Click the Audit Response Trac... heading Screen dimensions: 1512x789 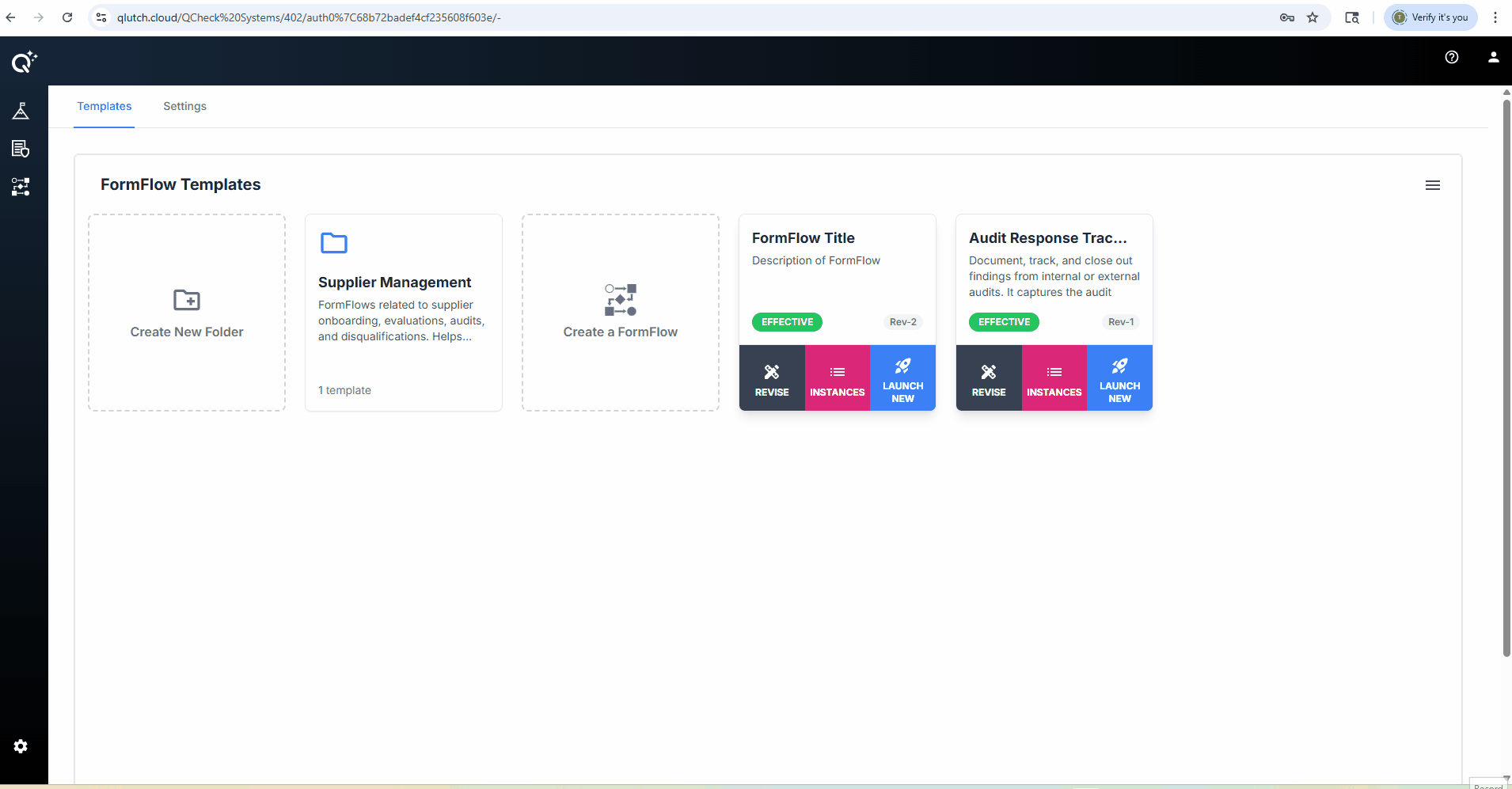1048,238
